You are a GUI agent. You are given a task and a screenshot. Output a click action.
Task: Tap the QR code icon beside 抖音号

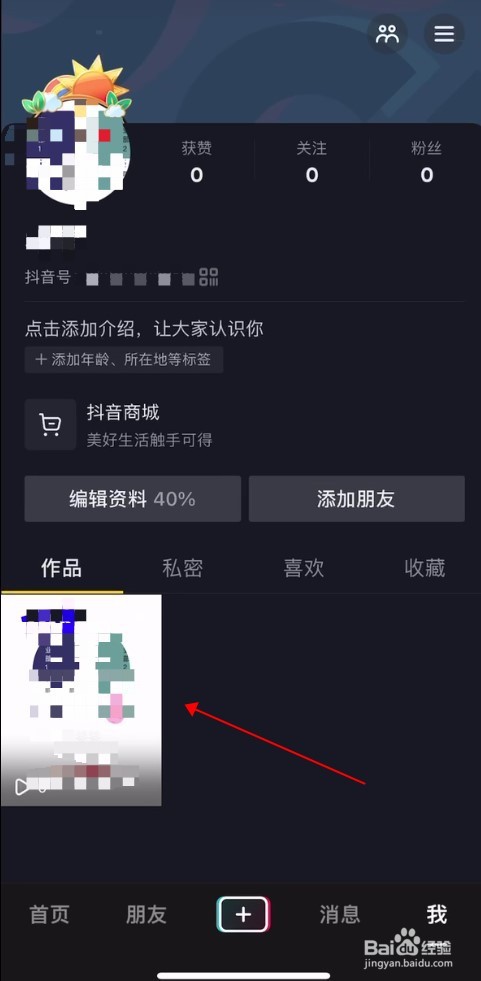point(209,277)
